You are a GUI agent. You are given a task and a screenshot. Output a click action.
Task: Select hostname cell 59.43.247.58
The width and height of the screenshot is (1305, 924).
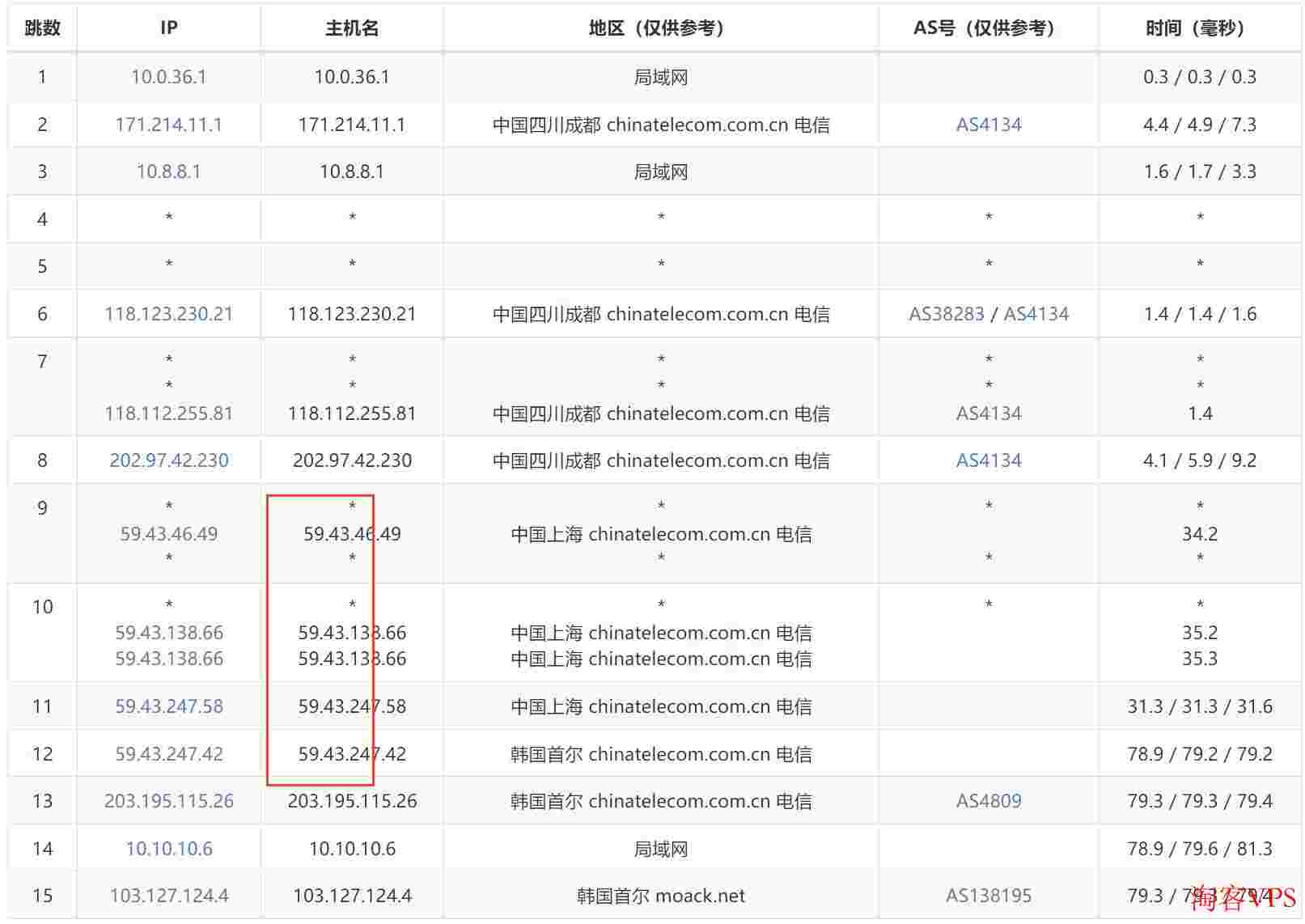point(352,706)
